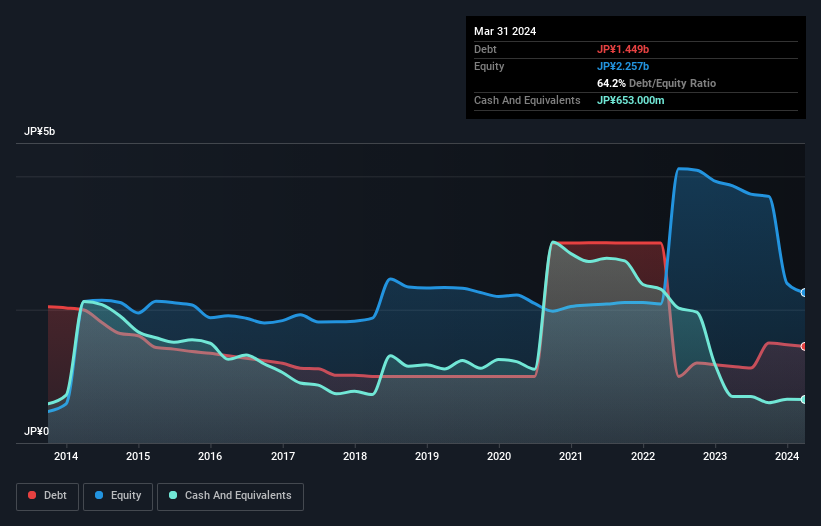The width and height of the screenshot is (821, 526).
Task: Select the Debt endpoint marker on chart
Action: click(804, 346)
